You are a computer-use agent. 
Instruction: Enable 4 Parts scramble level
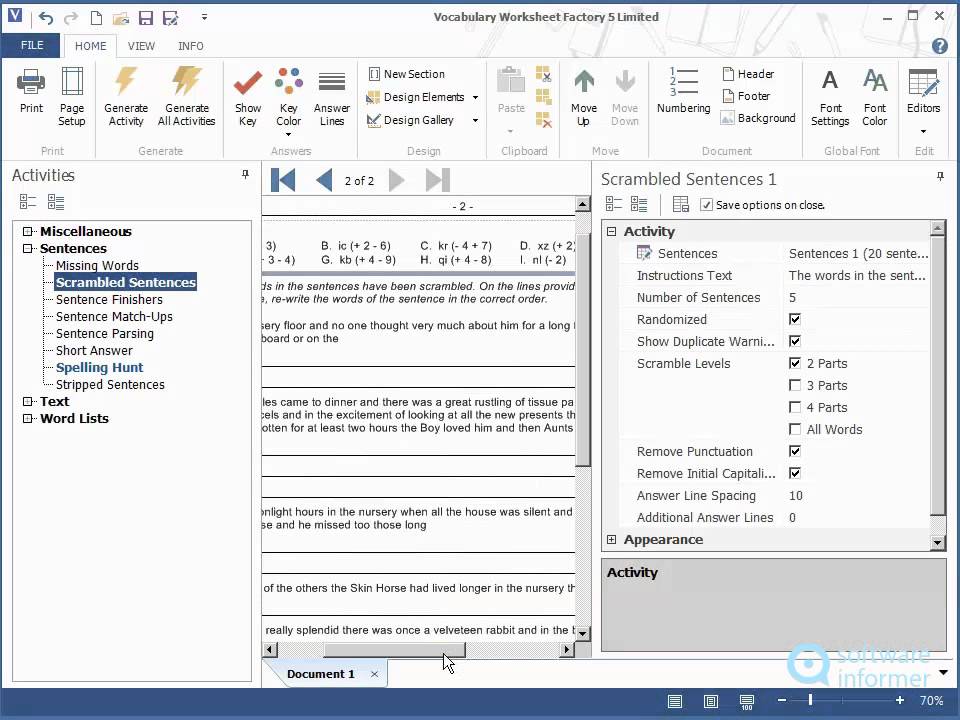[x=795, y=407]
